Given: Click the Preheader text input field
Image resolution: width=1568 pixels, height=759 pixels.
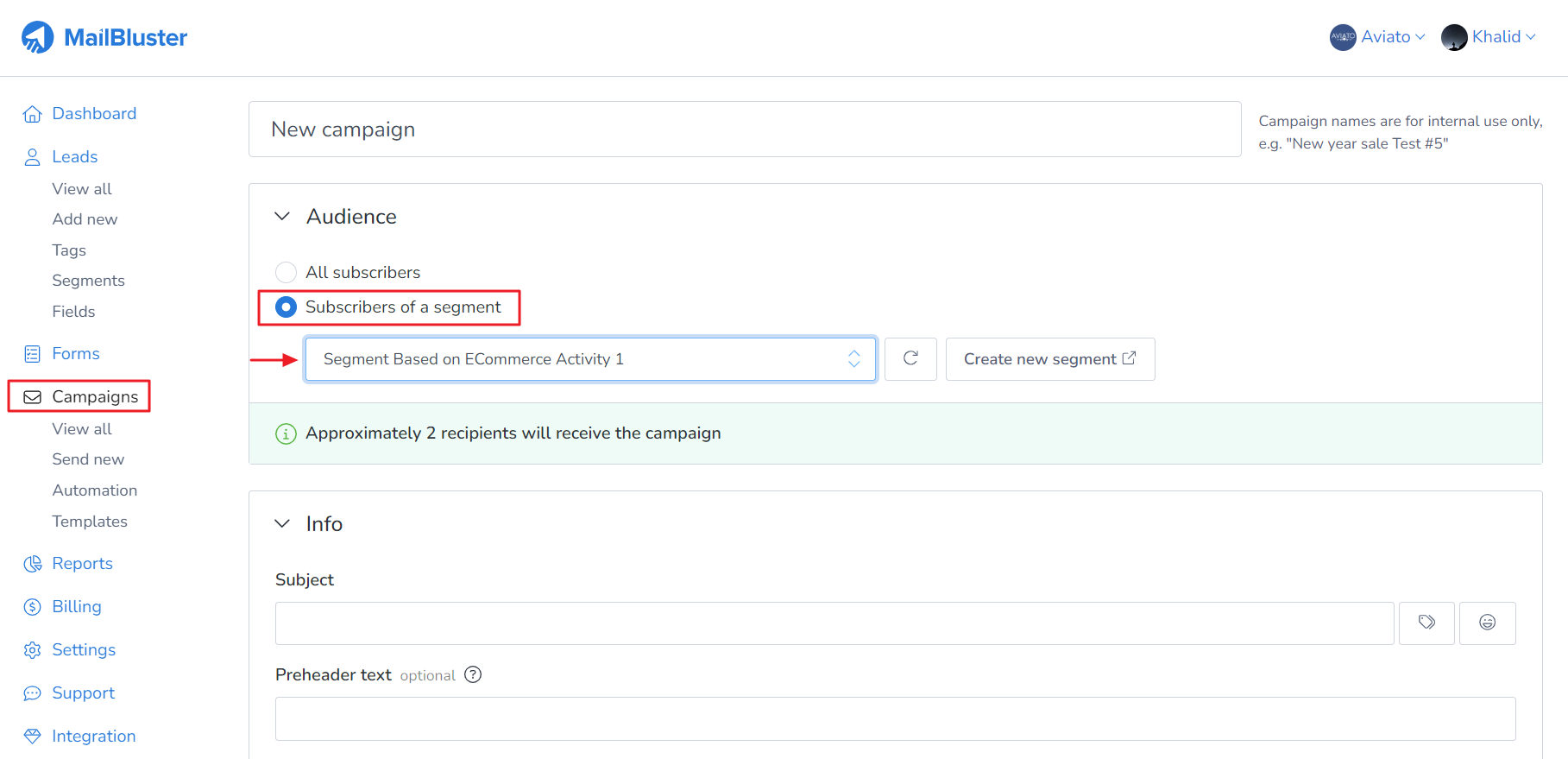Looking at the screenshot, I should click(x=895, y=719).
